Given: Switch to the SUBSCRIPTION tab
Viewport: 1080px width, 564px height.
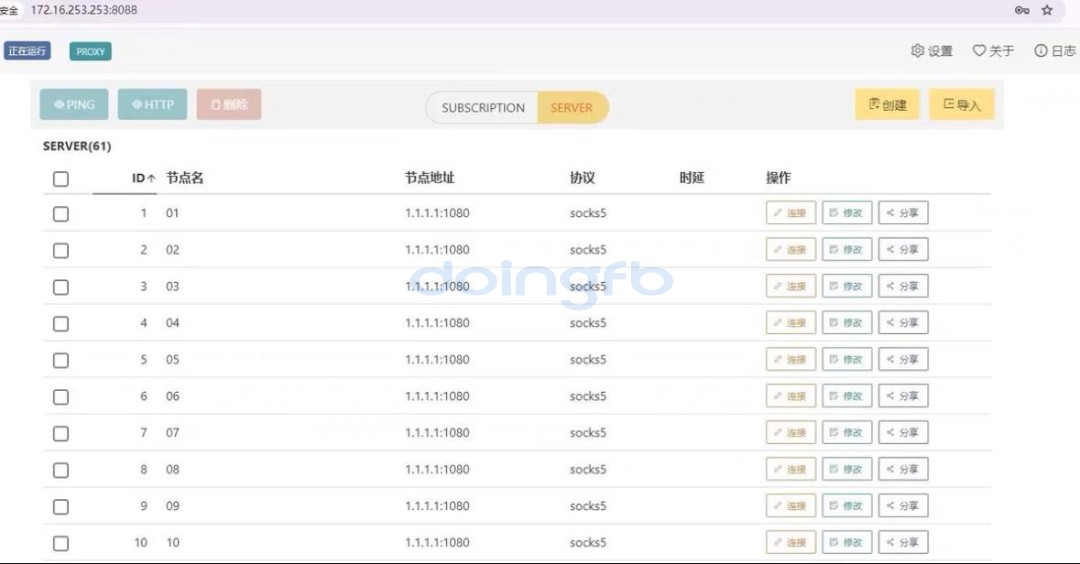Looking at the screenshot, I should click(483, 108).
